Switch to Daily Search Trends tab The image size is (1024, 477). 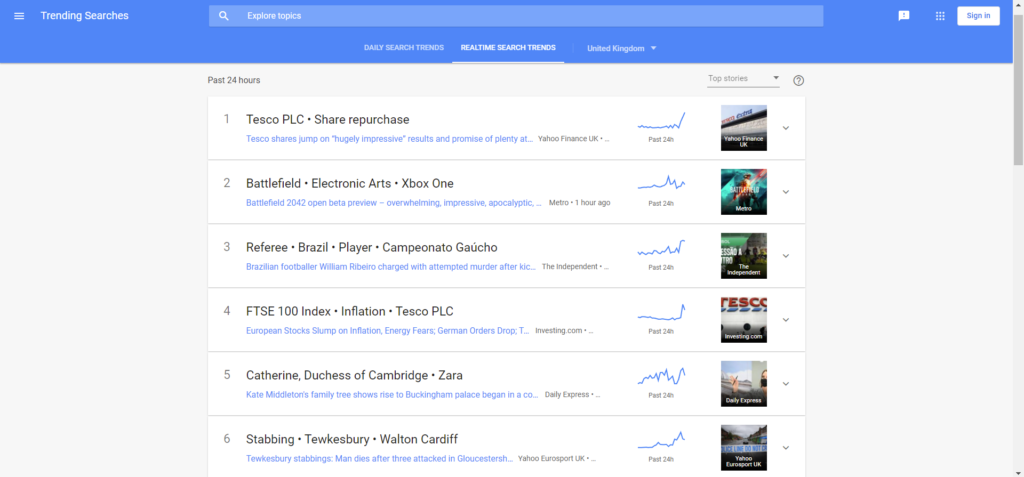pos(404,48)
